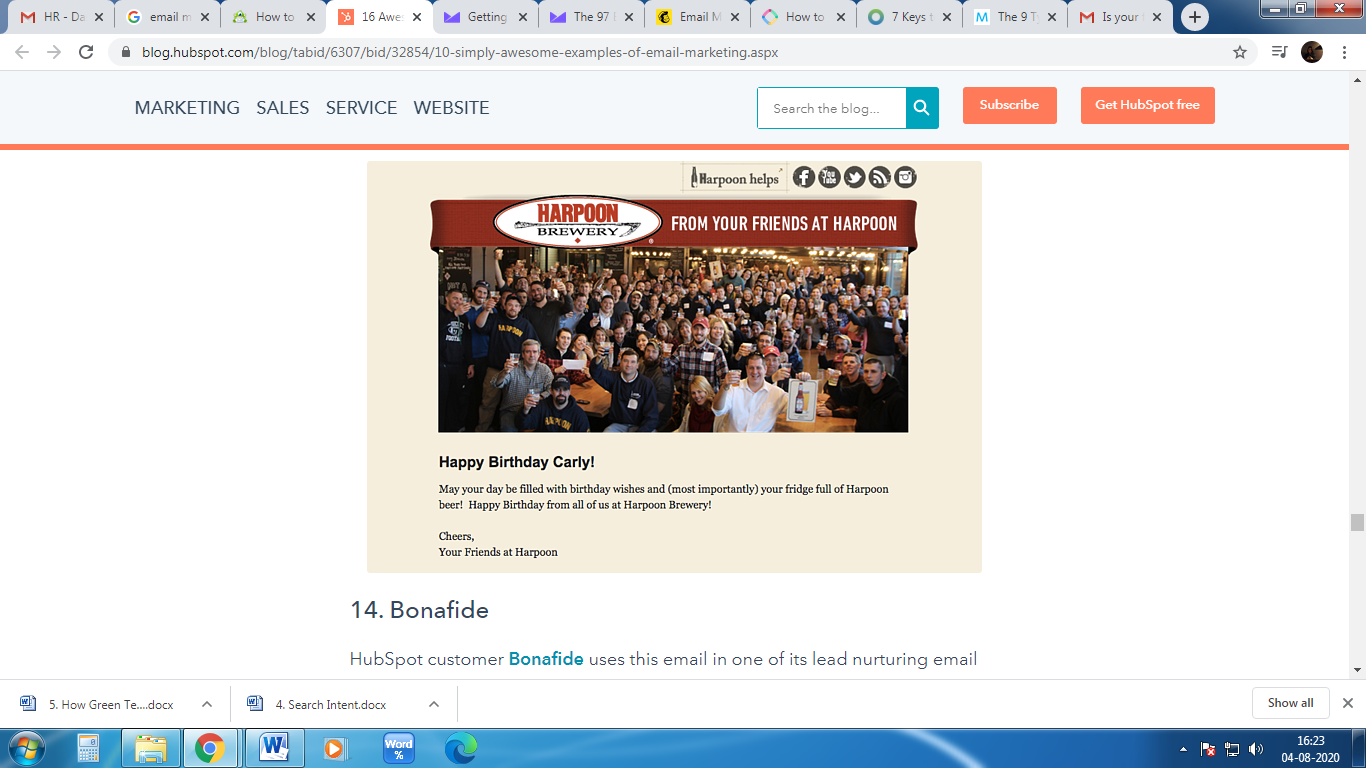Image resolution: width=1366 pixels, height=768 pixels.
Task: Click the YouTube icon in Harpoon email
Action: coord(829,177)
